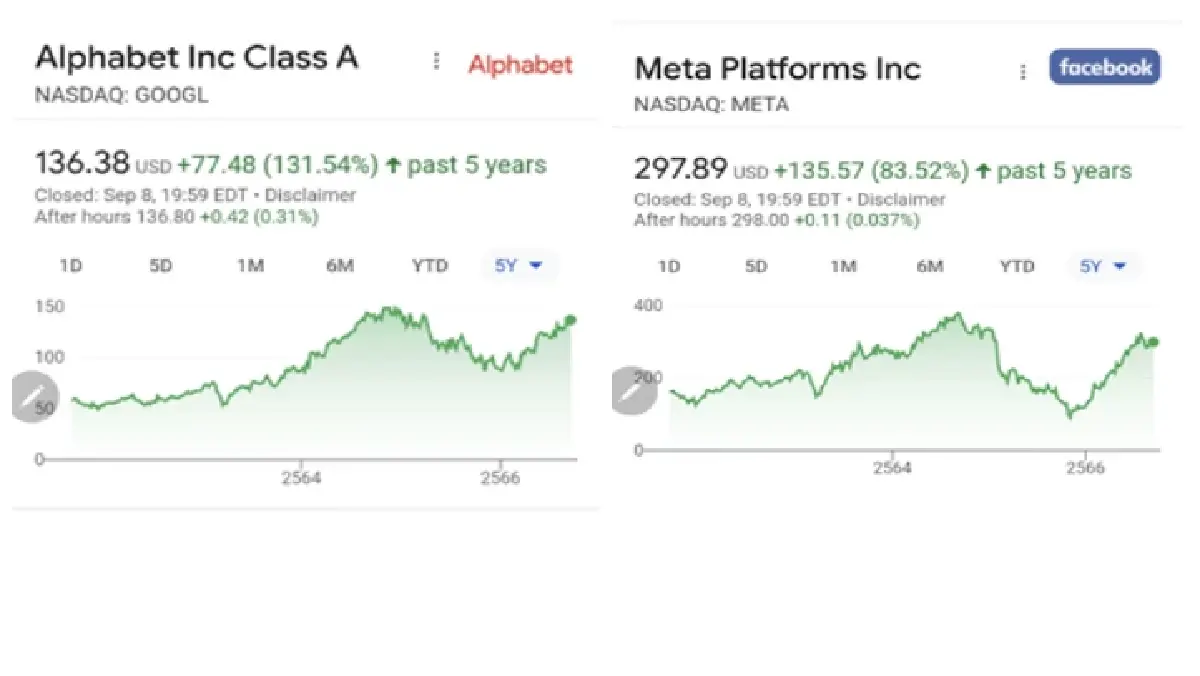
Task: Open the pencil edit icon on the Alphabet chart
Action: [34, 396]
